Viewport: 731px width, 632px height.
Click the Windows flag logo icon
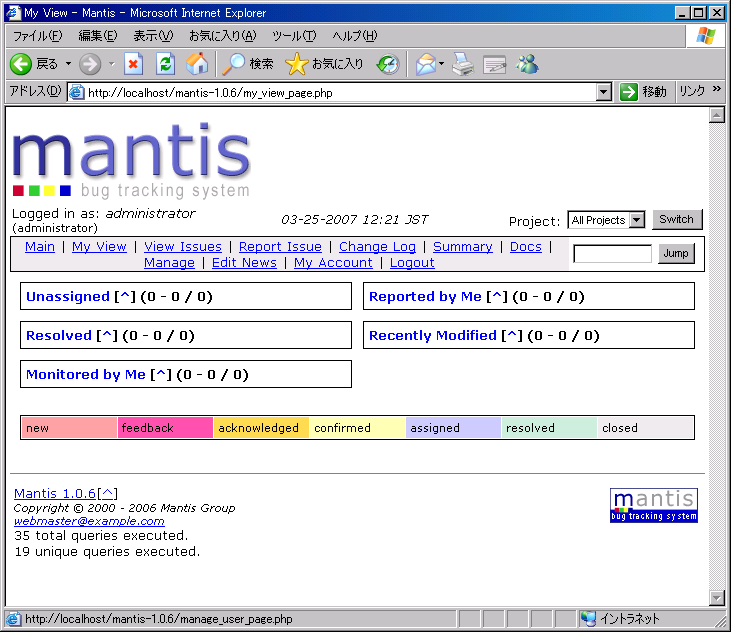tap(705, 35)
